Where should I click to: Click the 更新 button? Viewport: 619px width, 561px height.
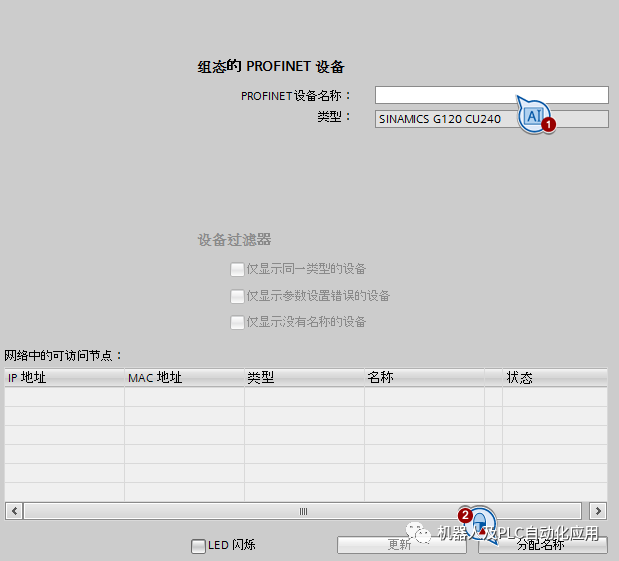[x=401, y=545]
